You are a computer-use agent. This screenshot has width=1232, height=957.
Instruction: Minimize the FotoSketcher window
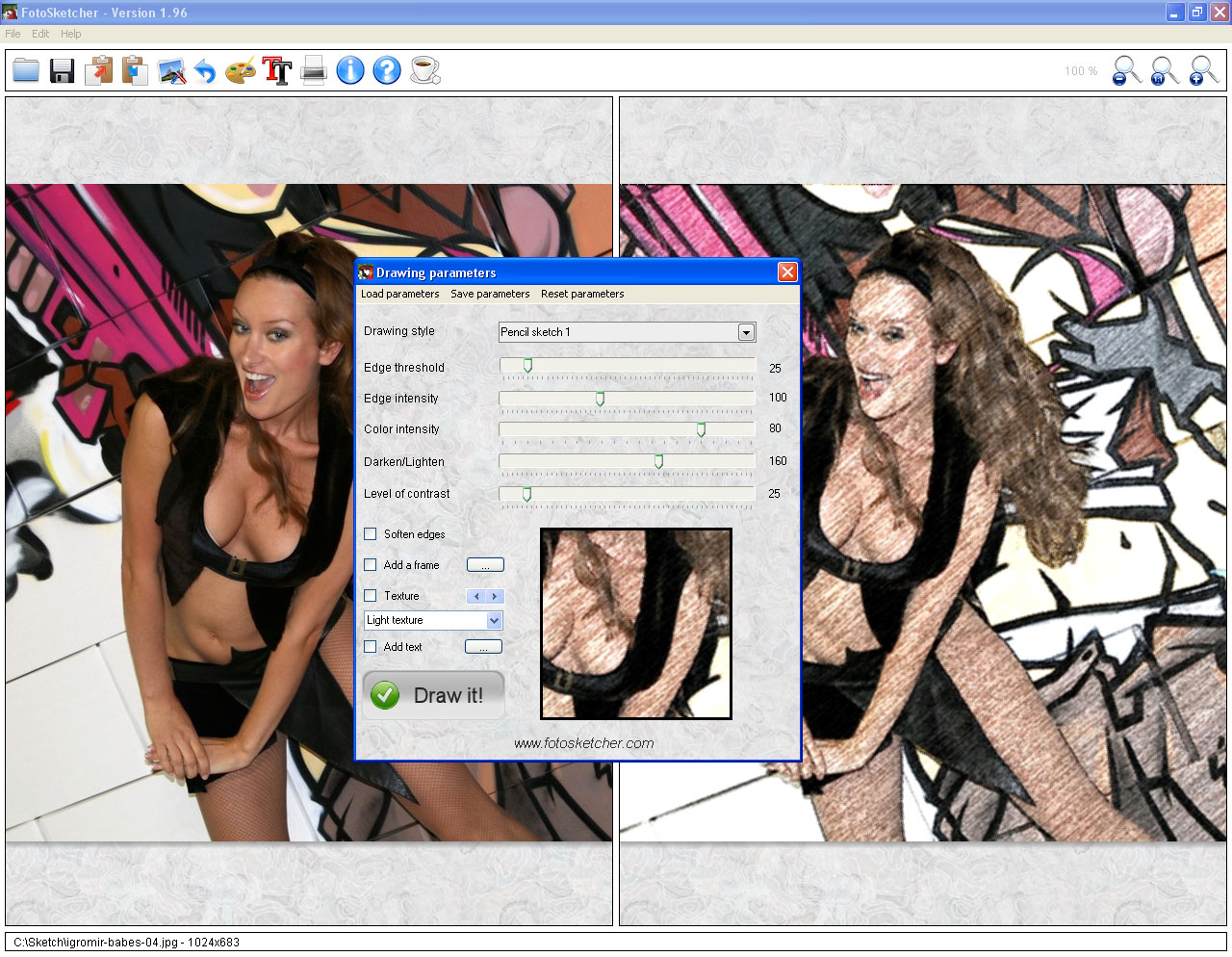1174,13
